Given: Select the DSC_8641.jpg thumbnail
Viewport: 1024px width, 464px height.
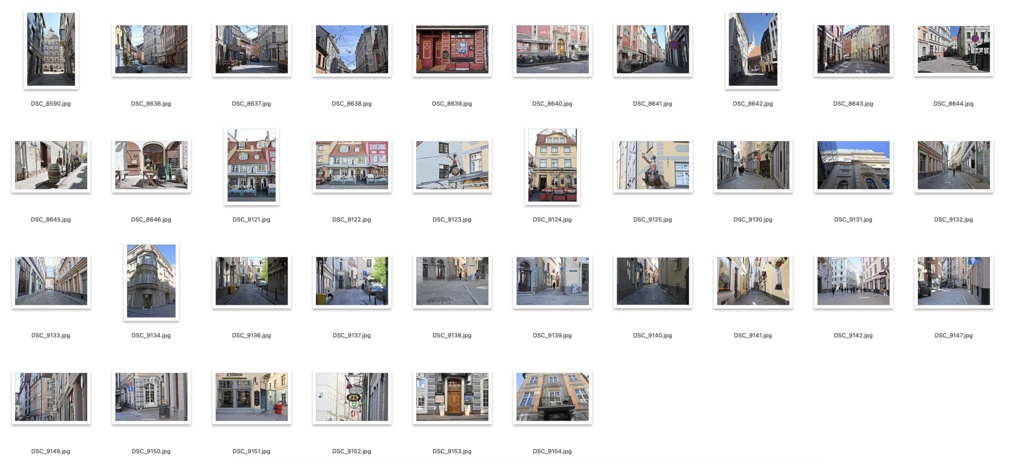Looking at the screenshot, I should click(x=652, y=50).
